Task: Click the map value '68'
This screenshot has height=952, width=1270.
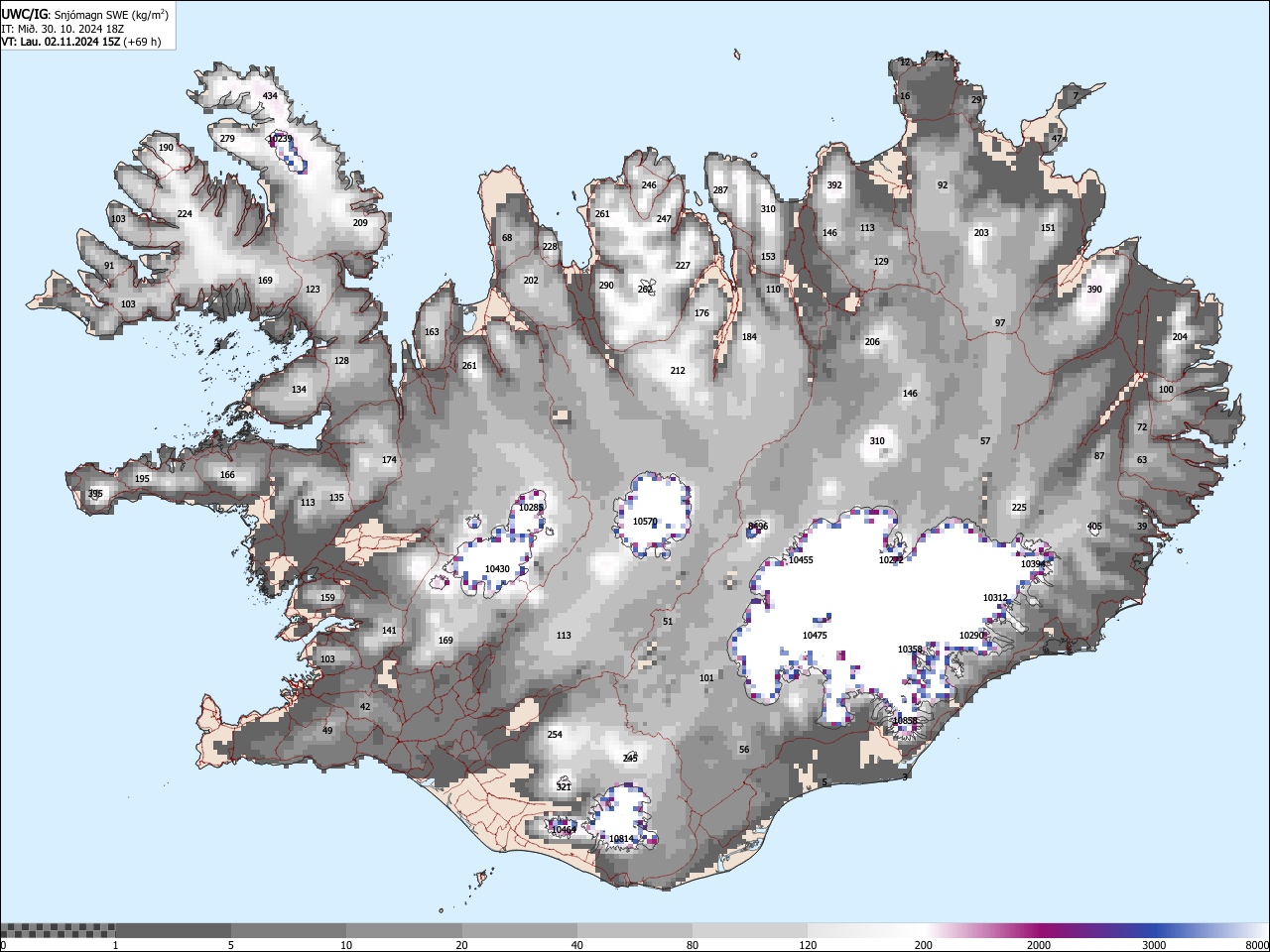Action: tap(507, 238)
